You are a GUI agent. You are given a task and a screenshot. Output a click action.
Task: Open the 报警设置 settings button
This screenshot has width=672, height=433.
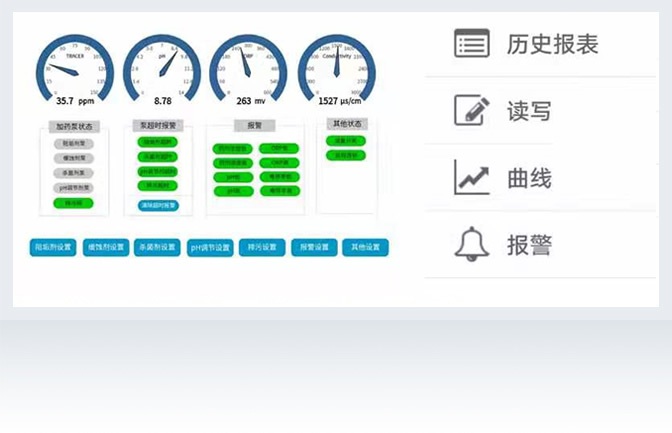tap(314, 247)
